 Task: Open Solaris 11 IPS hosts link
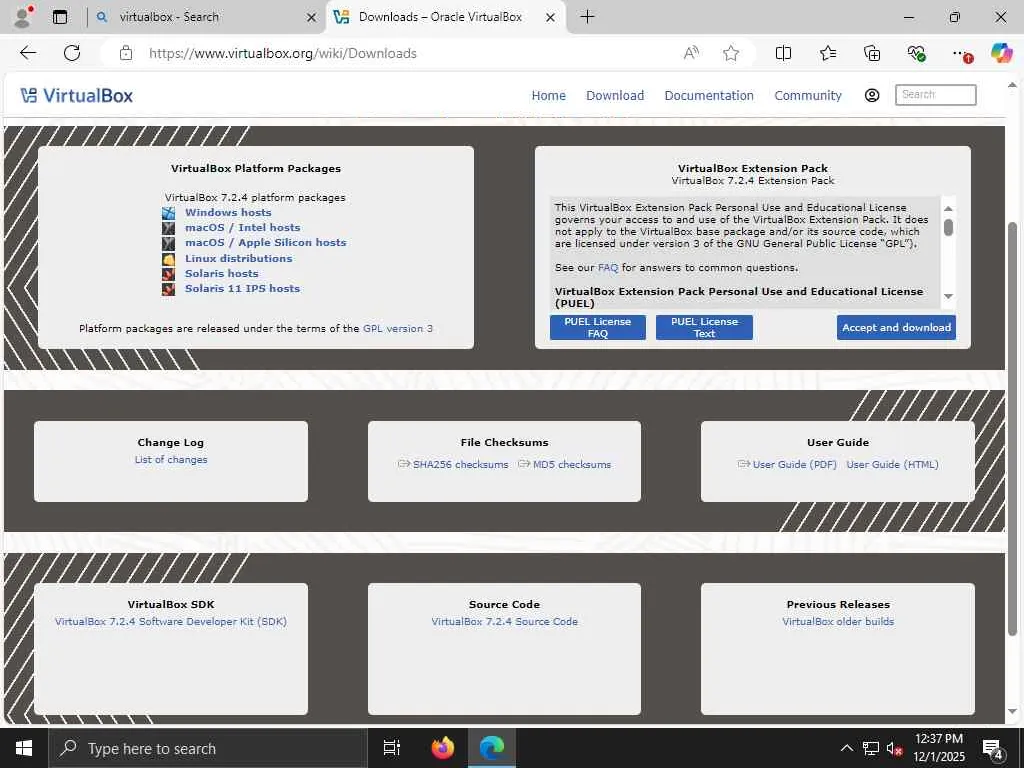(242, 288)
